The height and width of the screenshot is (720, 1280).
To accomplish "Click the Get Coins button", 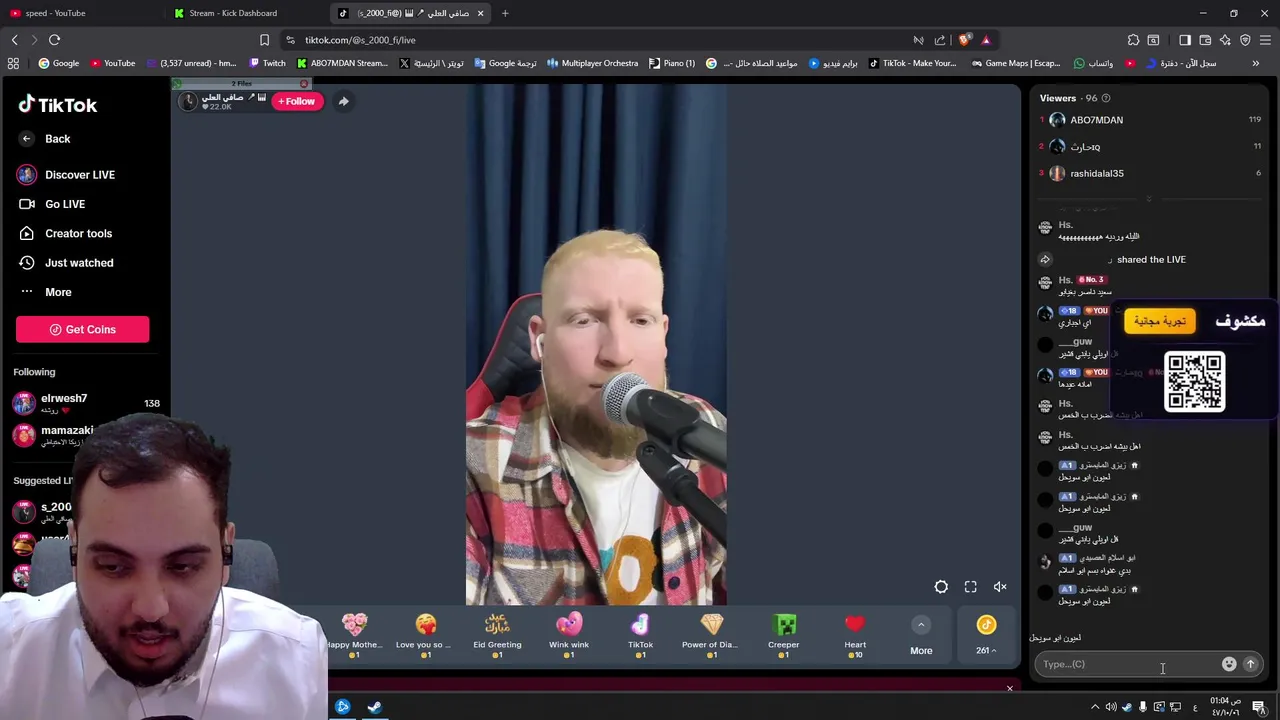I will 82,329.
